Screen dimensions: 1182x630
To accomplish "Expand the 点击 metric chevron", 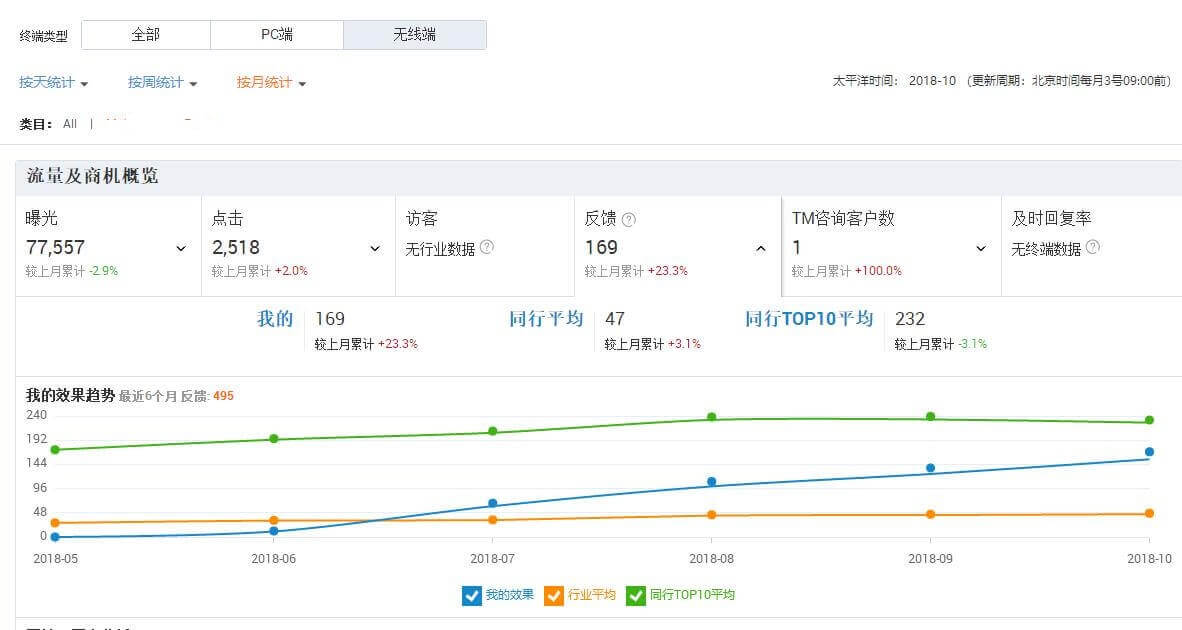I will click(x=375, y=248).
